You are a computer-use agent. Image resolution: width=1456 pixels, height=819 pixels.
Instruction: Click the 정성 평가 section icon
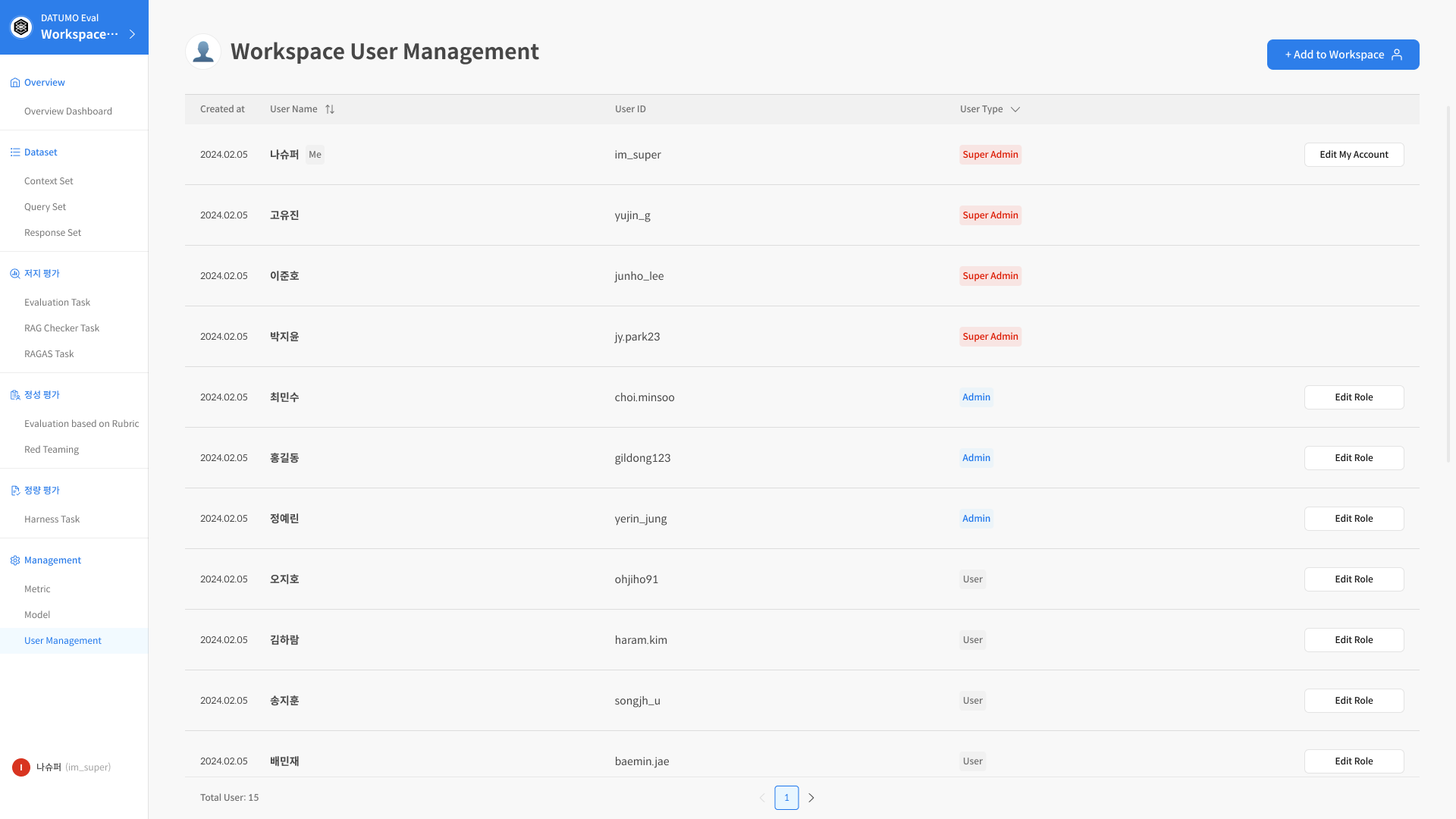click(14, 395)
